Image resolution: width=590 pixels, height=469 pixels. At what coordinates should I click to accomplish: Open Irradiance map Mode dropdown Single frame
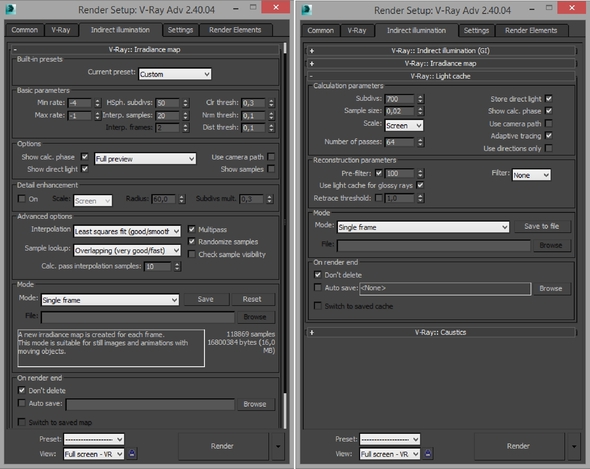click(110, 300)
